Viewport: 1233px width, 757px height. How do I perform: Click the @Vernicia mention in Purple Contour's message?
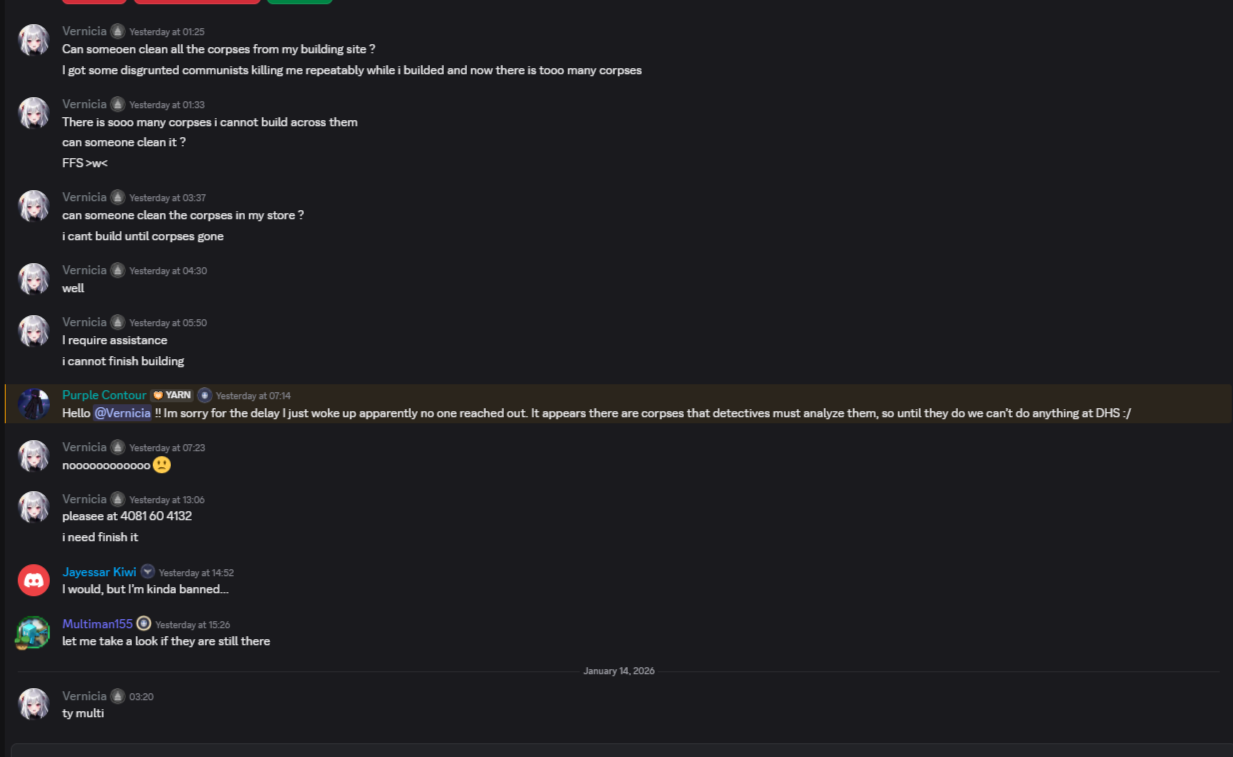(x=122, y=413)
